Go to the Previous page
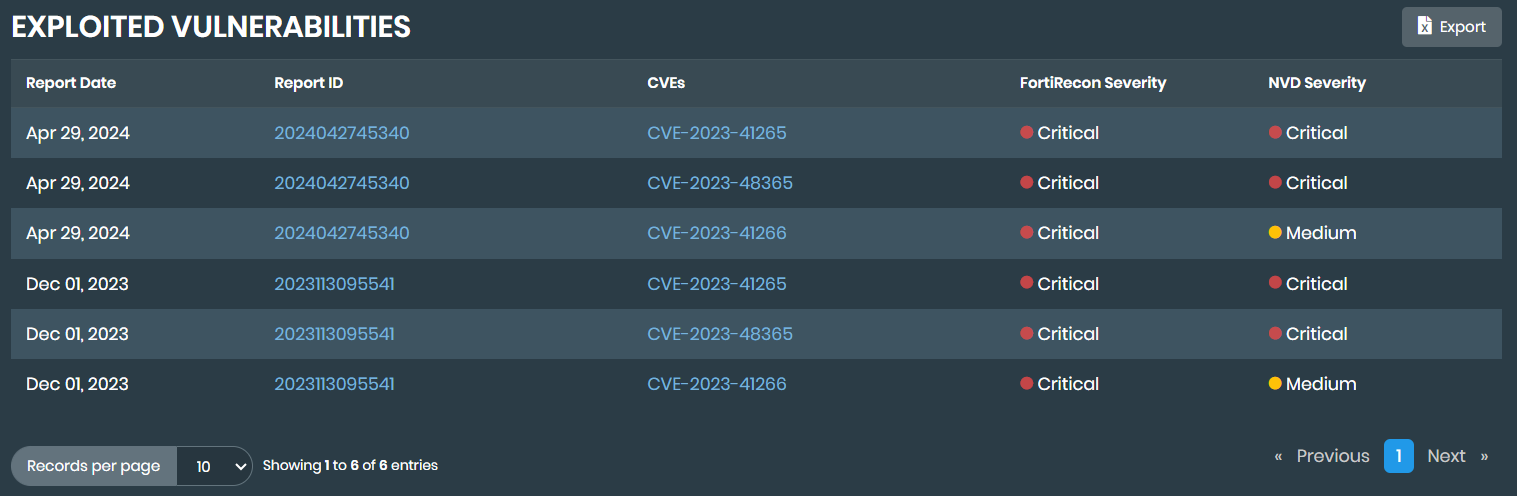The image size is (1517, 496). pos(1332,456)
